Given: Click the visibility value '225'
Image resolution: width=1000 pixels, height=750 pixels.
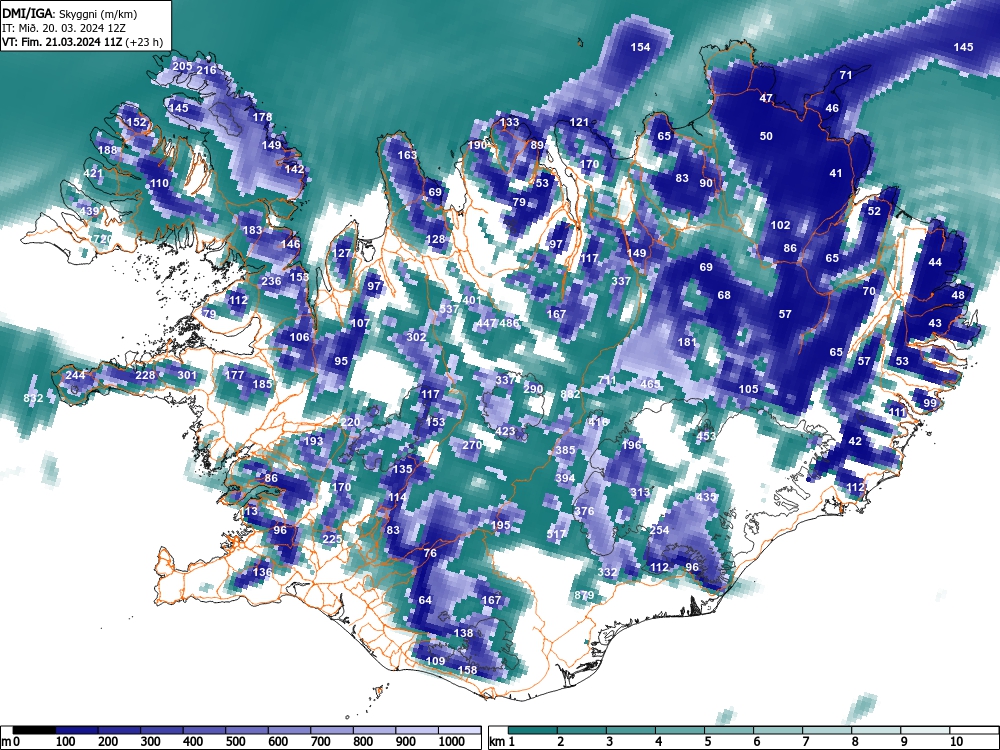Looking at the screenshot, I should pyautogui.click(x=332, y=539).
